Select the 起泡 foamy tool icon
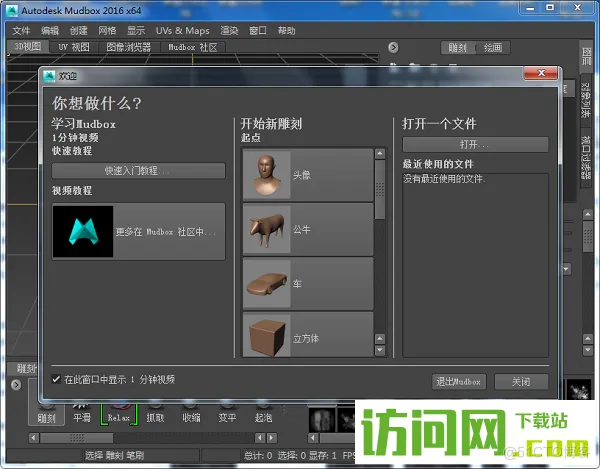 [263, 413]
